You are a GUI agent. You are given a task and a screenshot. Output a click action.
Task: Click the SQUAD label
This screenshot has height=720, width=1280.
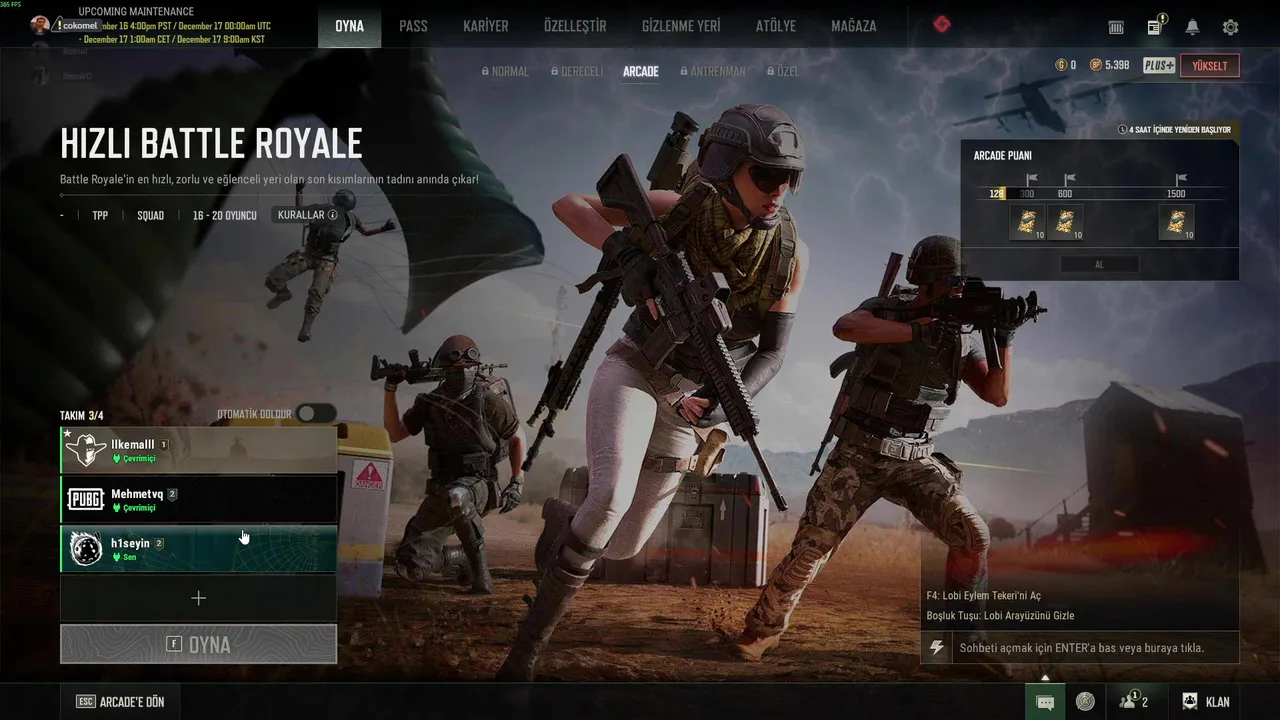coord(151,215)
